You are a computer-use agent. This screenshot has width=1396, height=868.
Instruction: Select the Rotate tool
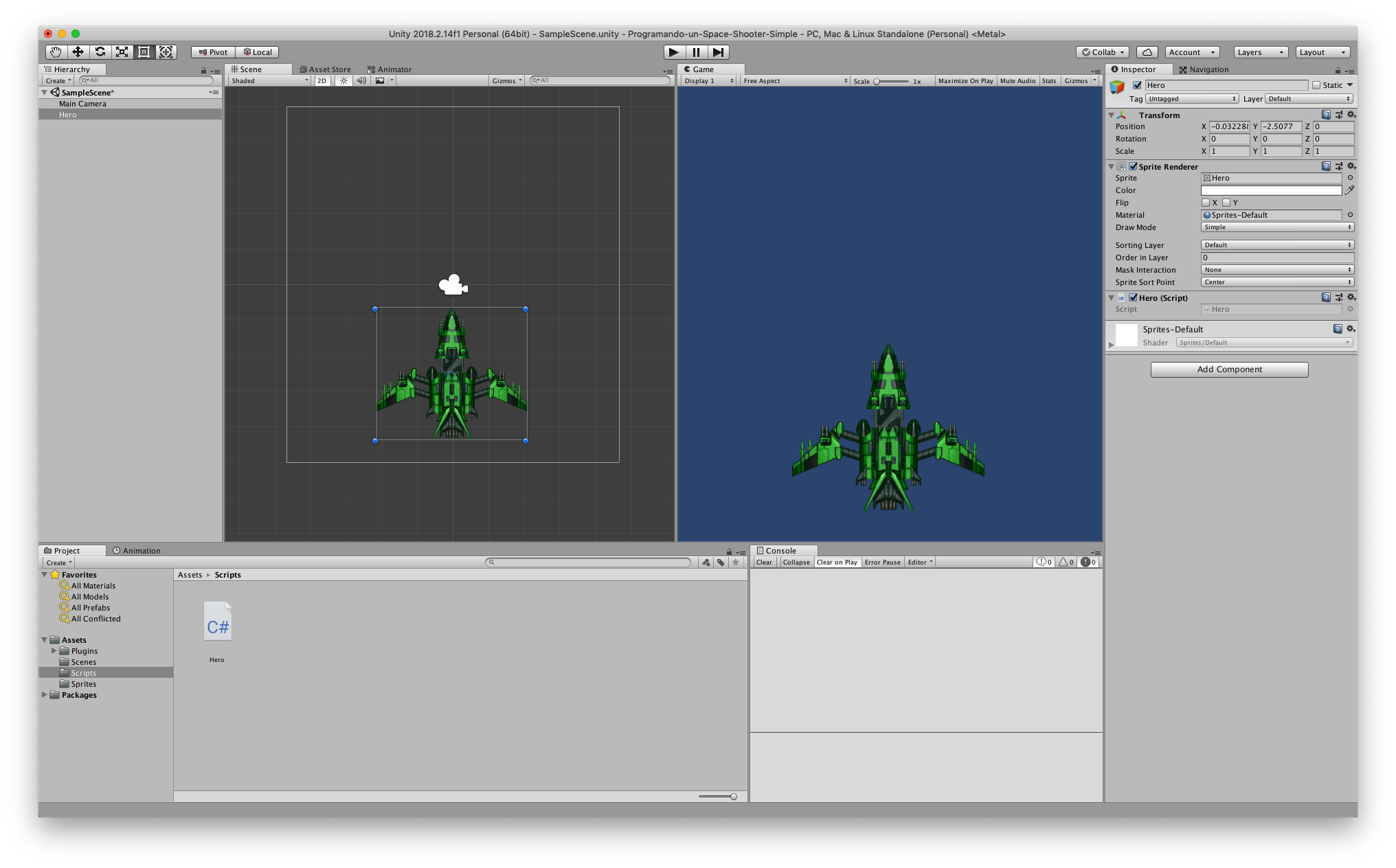pos(100,52)
